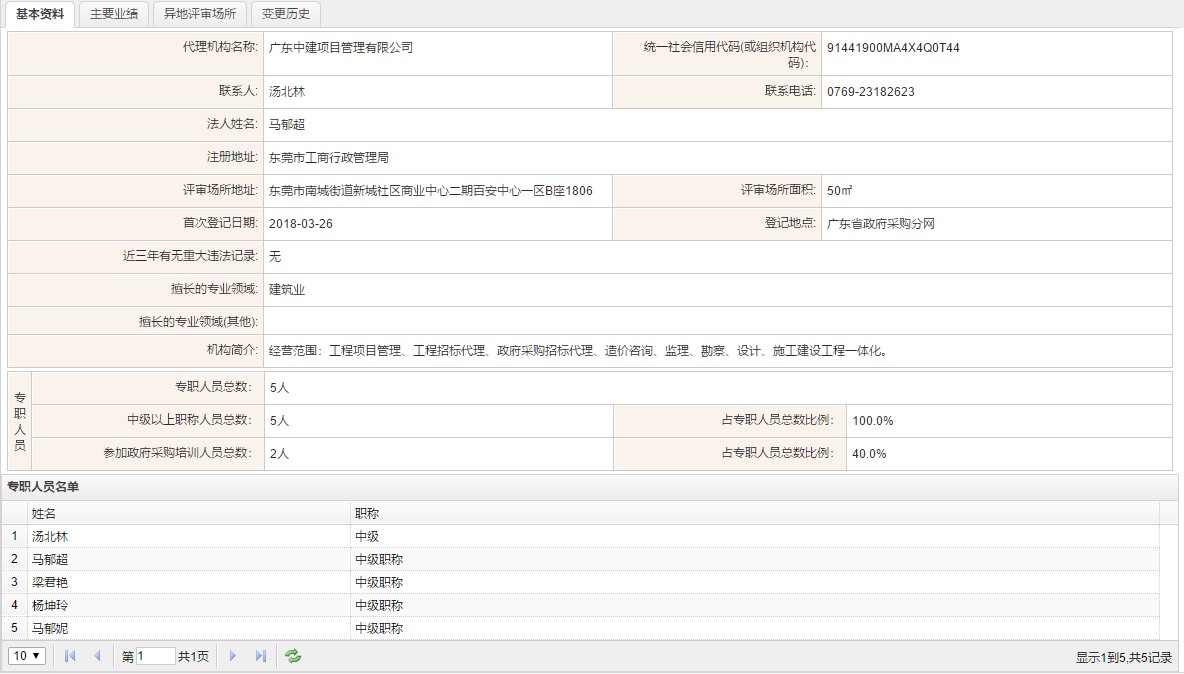Image resolution: width=1184 pixels, height=674 pixels.
Task: Click registered address 东莞市工商行政管理局
Action: [328, 158]
